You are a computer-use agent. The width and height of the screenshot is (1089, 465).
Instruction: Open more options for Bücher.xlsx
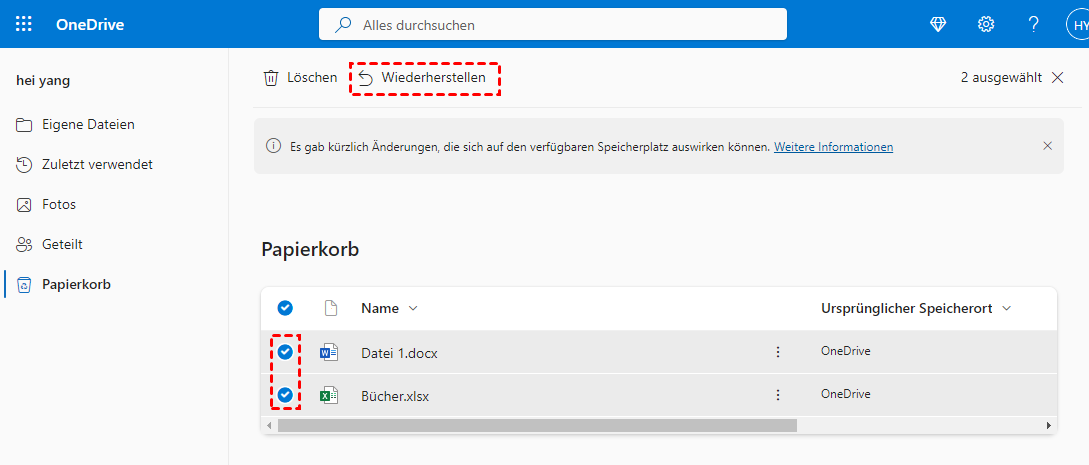tap(777, 395)
